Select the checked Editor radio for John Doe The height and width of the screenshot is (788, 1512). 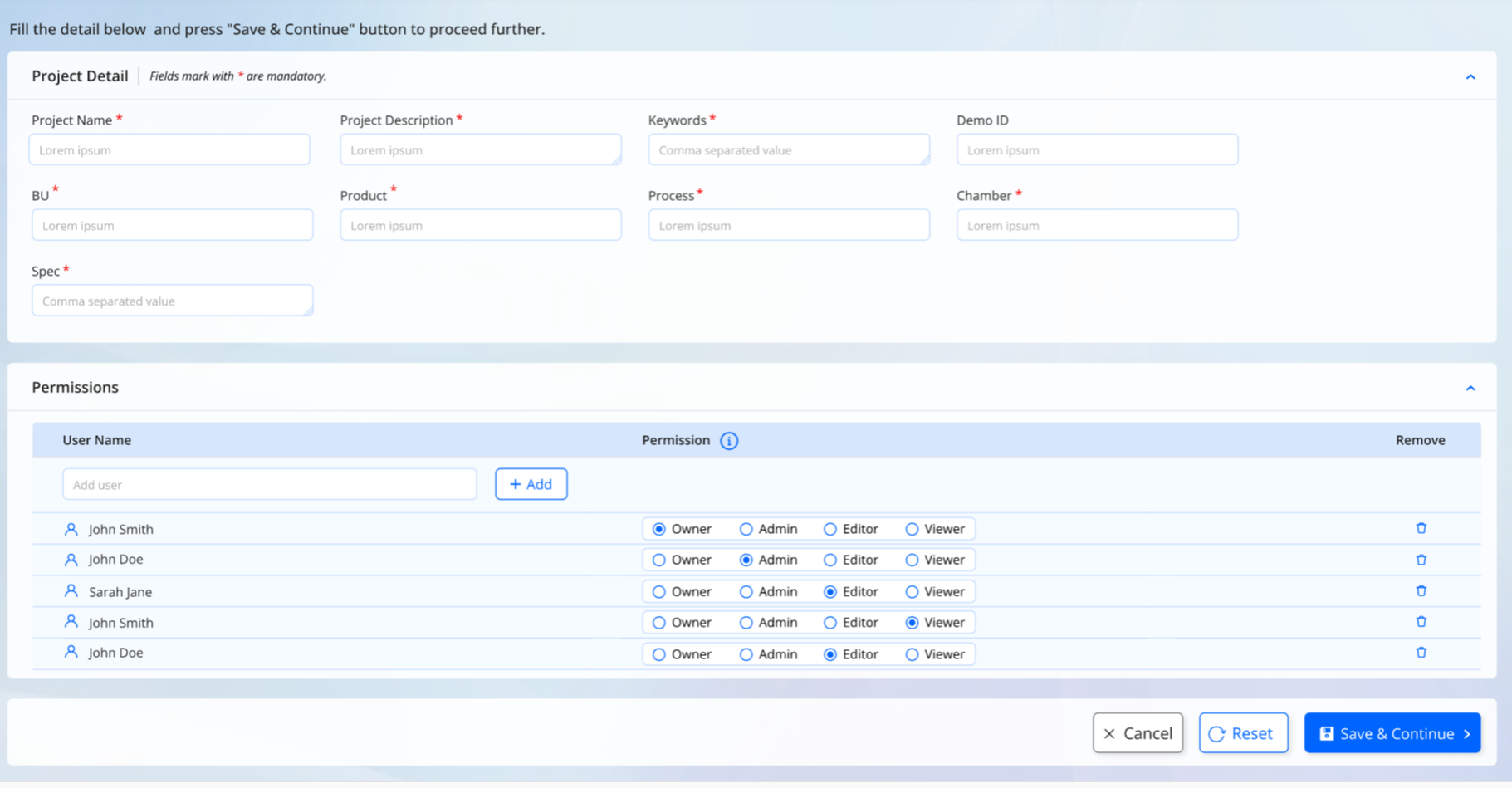(x=830, y=654)
